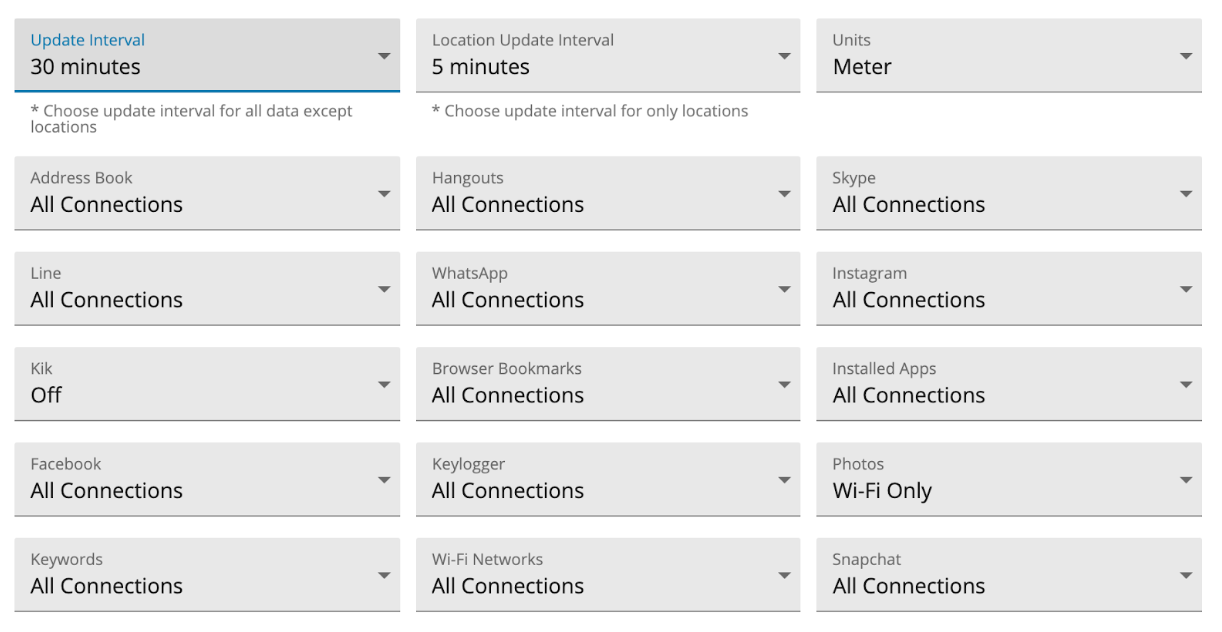Click the Update Interval dropdown arrow

point(385,56)
